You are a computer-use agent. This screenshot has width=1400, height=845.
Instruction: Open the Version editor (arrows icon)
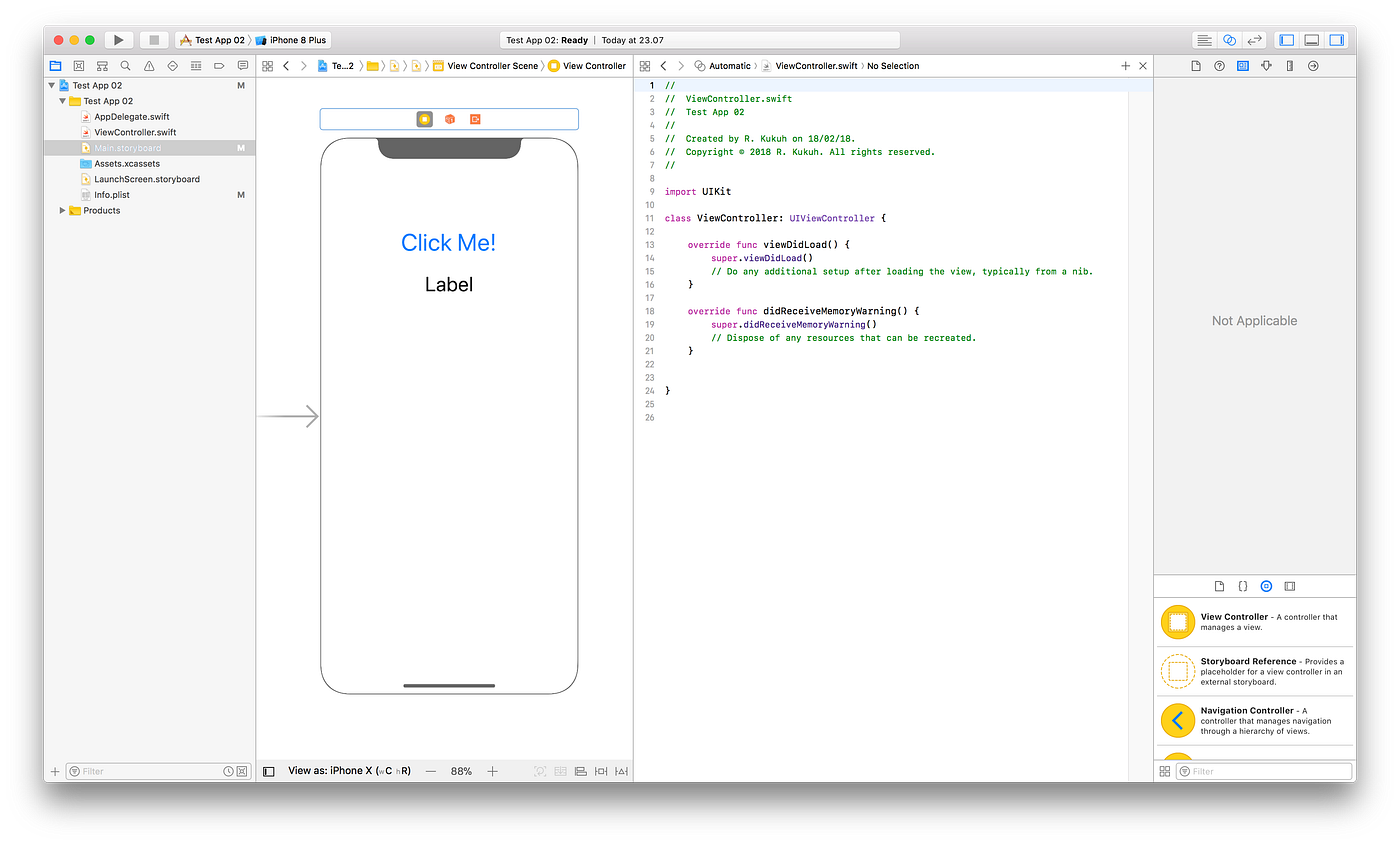click(1254, 39)
